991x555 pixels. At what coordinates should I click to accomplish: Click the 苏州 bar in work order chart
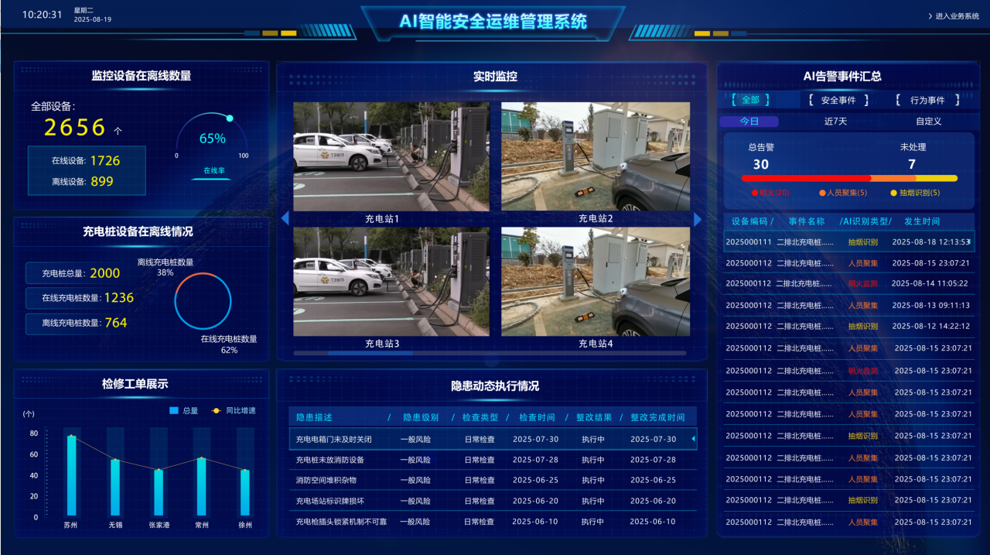tap(71, 475)
